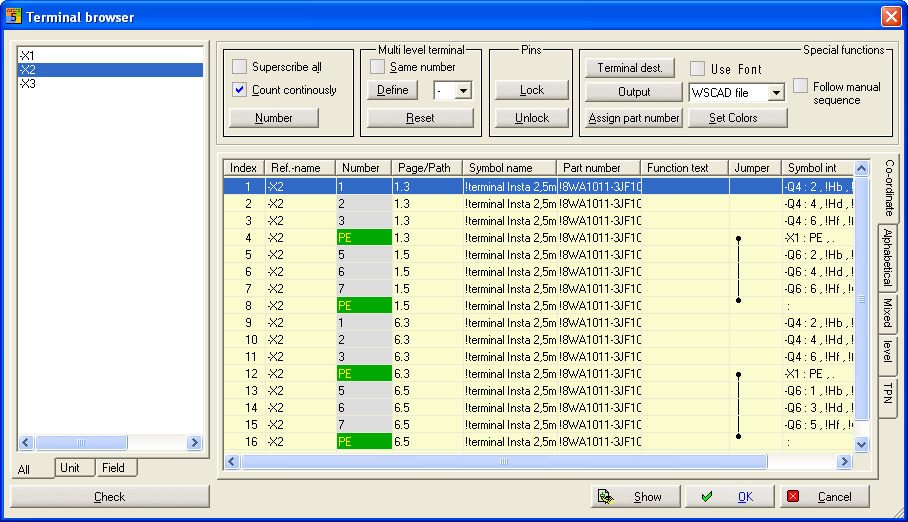Image resolution: width=908 pixels, height=522 pixels.
Task: Click the Show button's document icon
Action: tap(606, 497)
